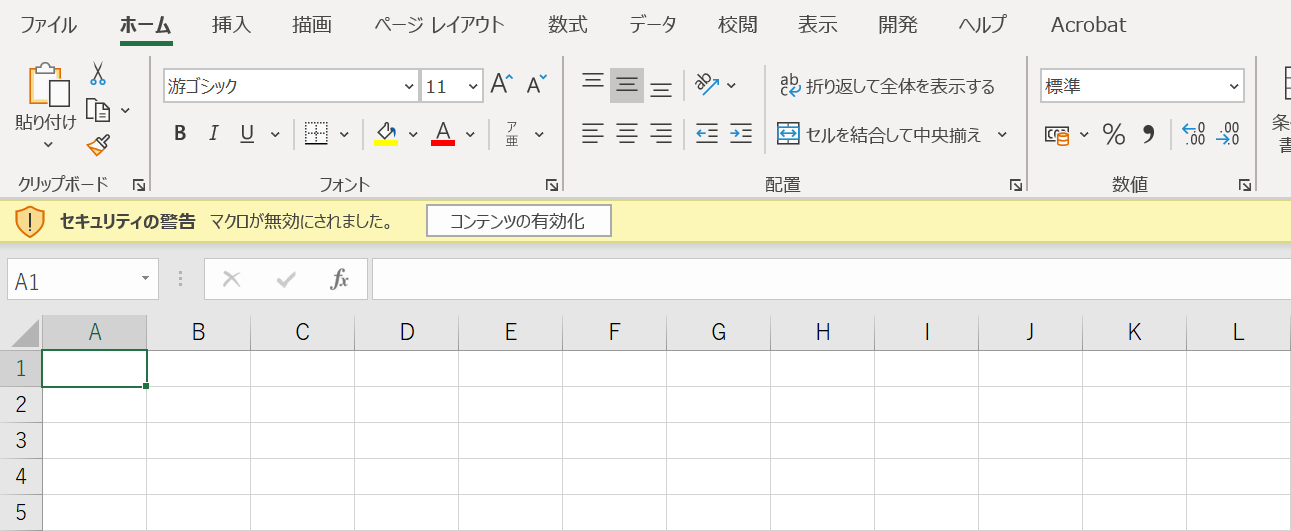This screenshot has width=1291, height=531.
Task: Toggle underline formatting (U)
Action: (x=247, y=134)
